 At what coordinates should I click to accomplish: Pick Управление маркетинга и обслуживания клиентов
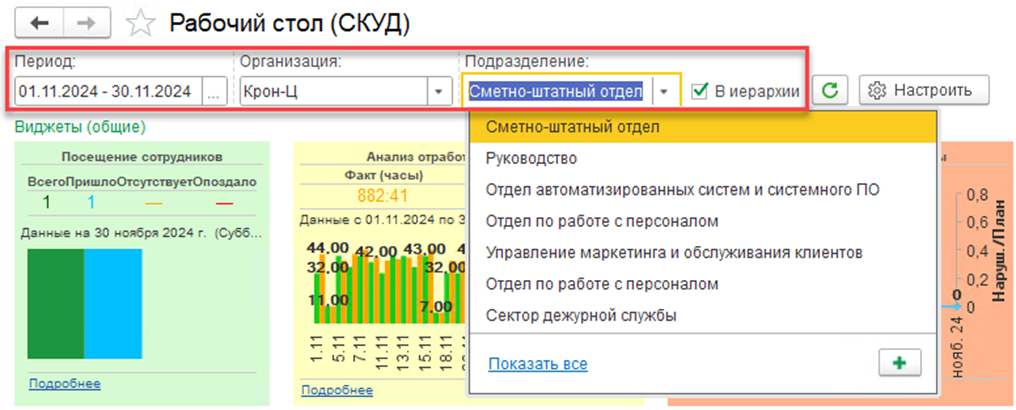click(673, 253)
